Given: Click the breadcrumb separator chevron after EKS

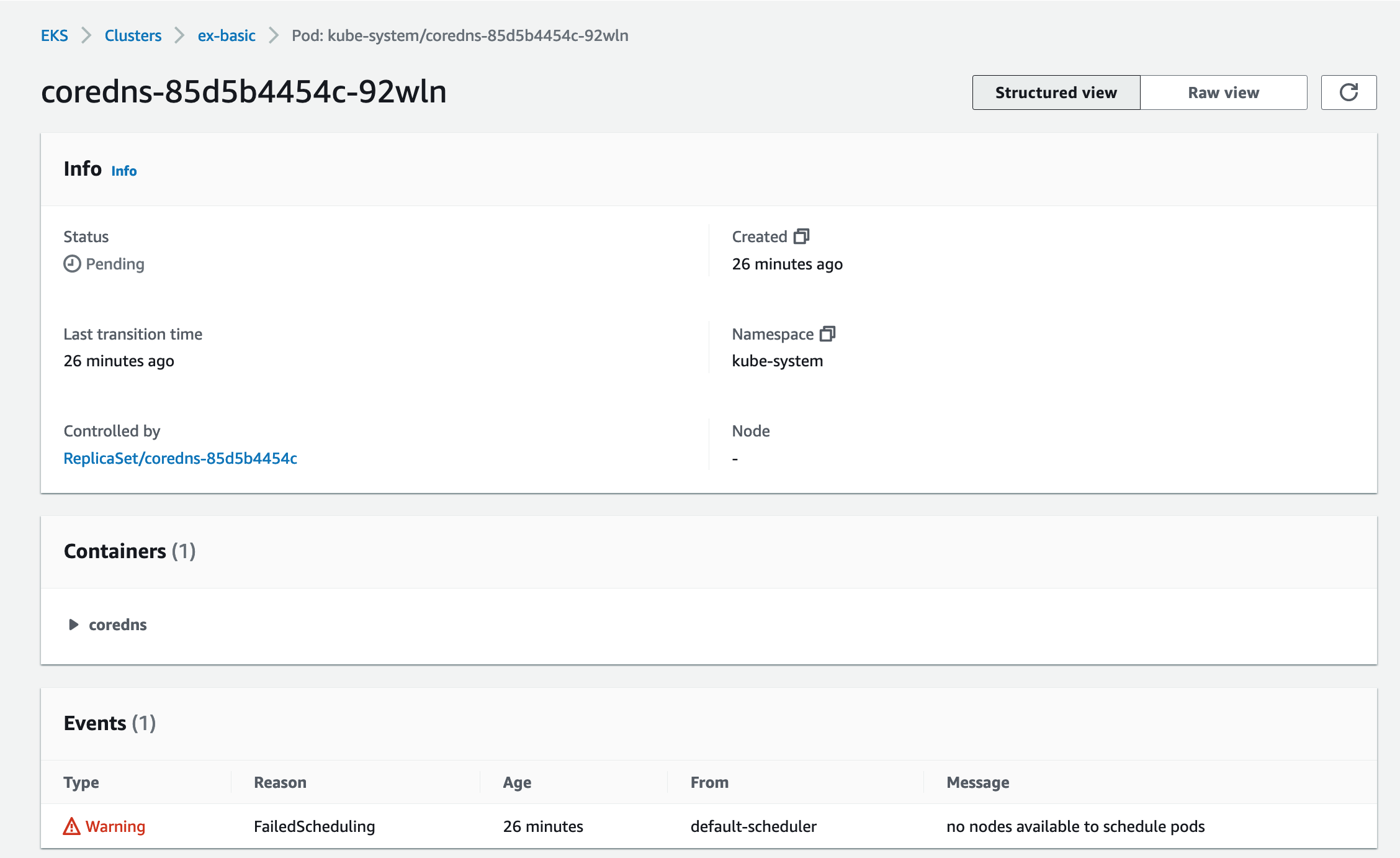Looking at the screenshot, I should coord(86,35).
